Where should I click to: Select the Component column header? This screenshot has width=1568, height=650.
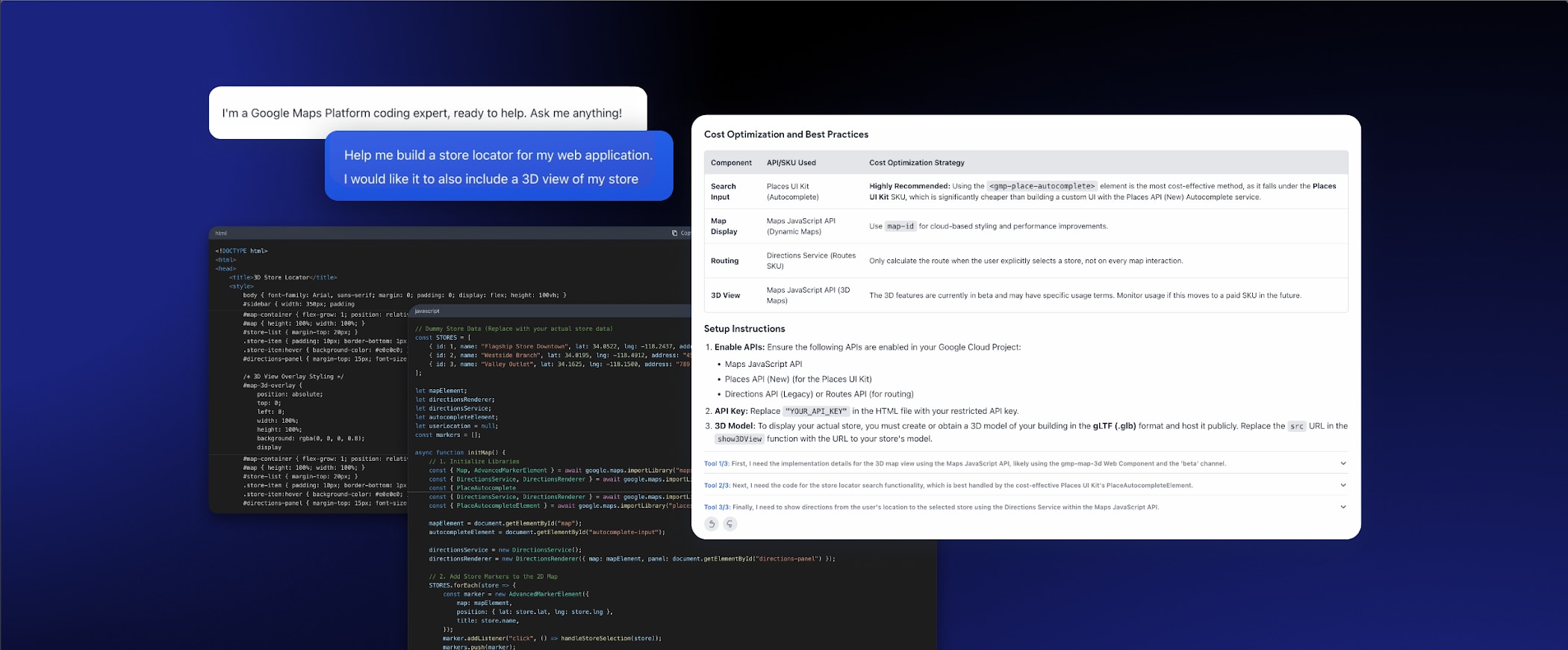point(731,163)
